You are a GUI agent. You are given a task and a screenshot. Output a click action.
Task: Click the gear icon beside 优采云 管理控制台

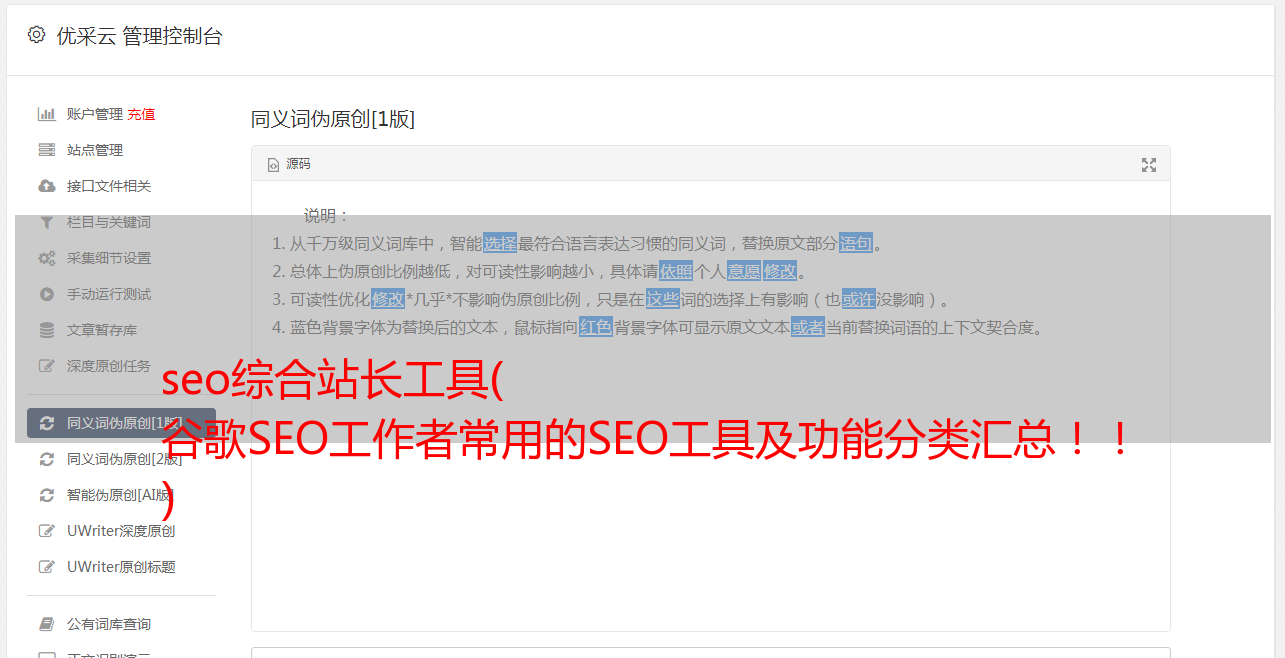37,35
